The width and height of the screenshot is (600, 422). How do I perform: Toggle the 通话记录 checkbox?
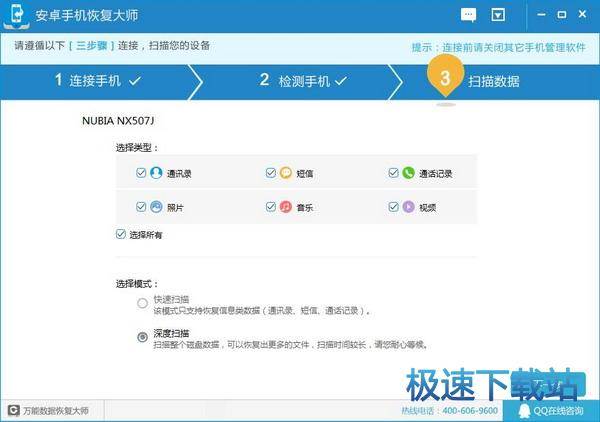click(393, 173)
